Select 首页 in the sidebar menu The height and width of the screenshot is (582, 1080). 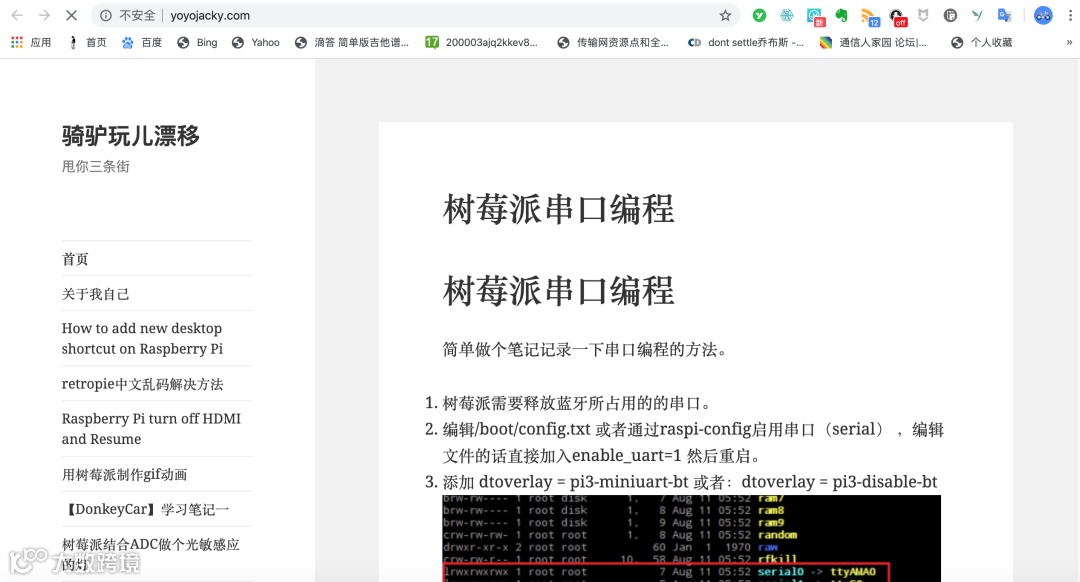tap(75, 259)
